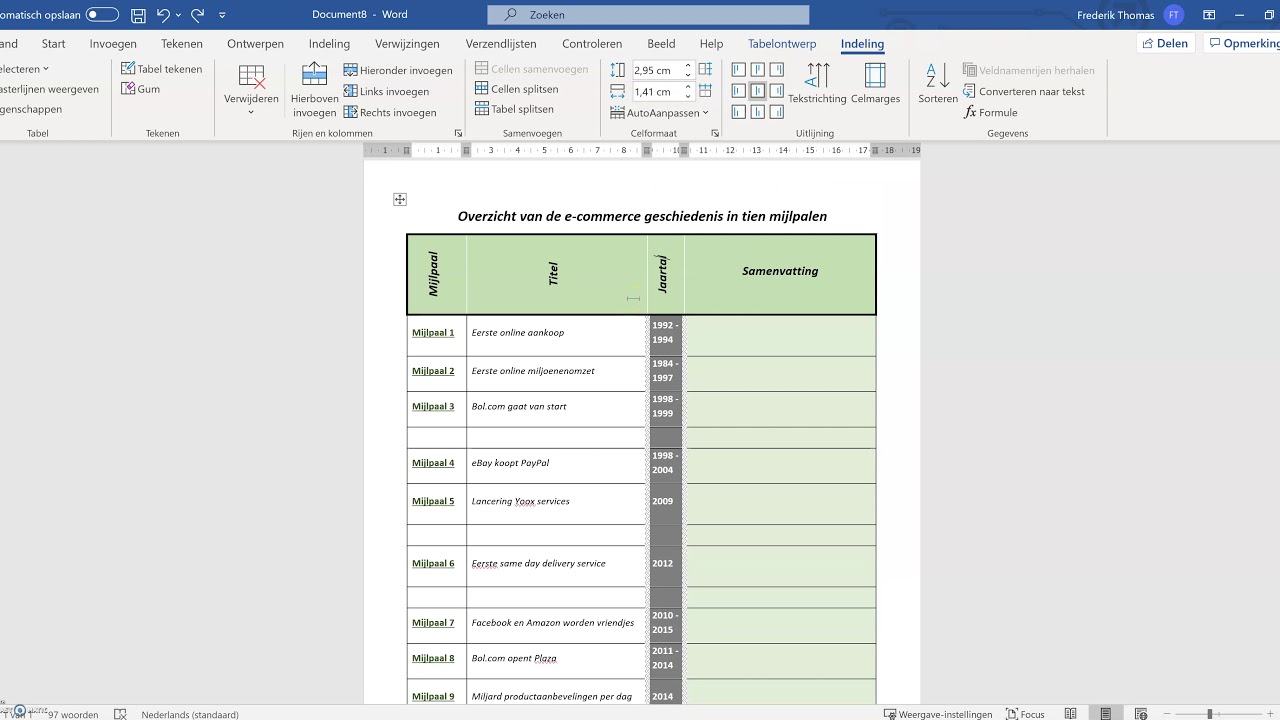Click the distribute rows evenly icon
The width and height of the screenshot is (1280, 720).
point(705,69)
